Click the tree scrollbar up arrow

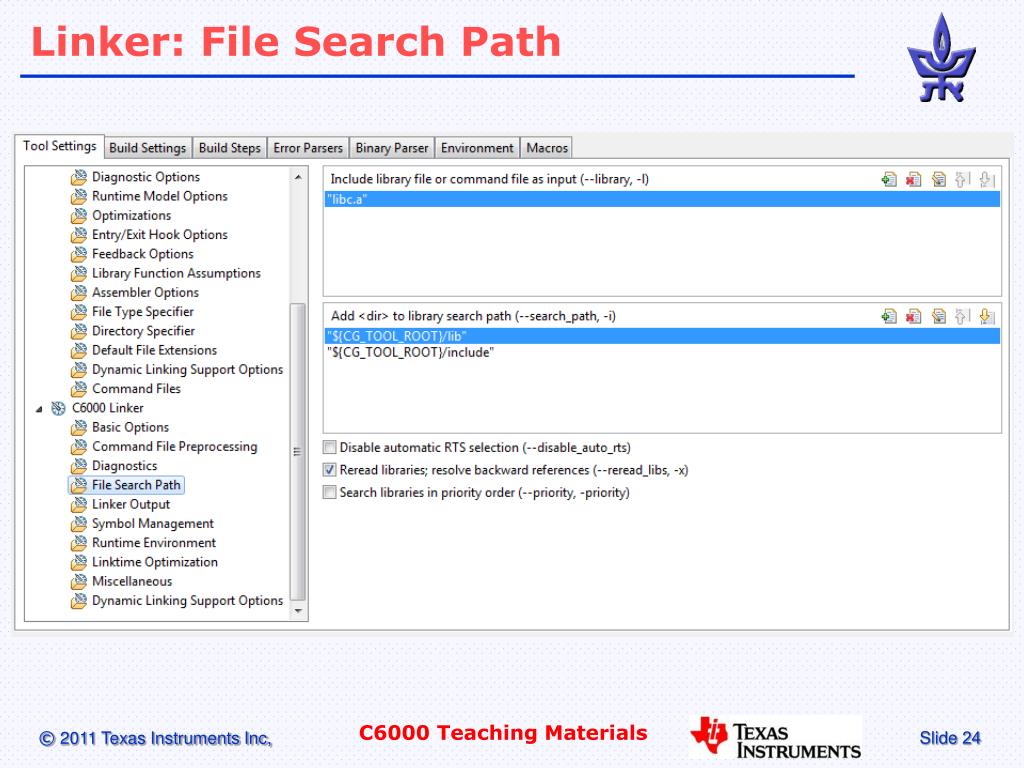[298, 177]
